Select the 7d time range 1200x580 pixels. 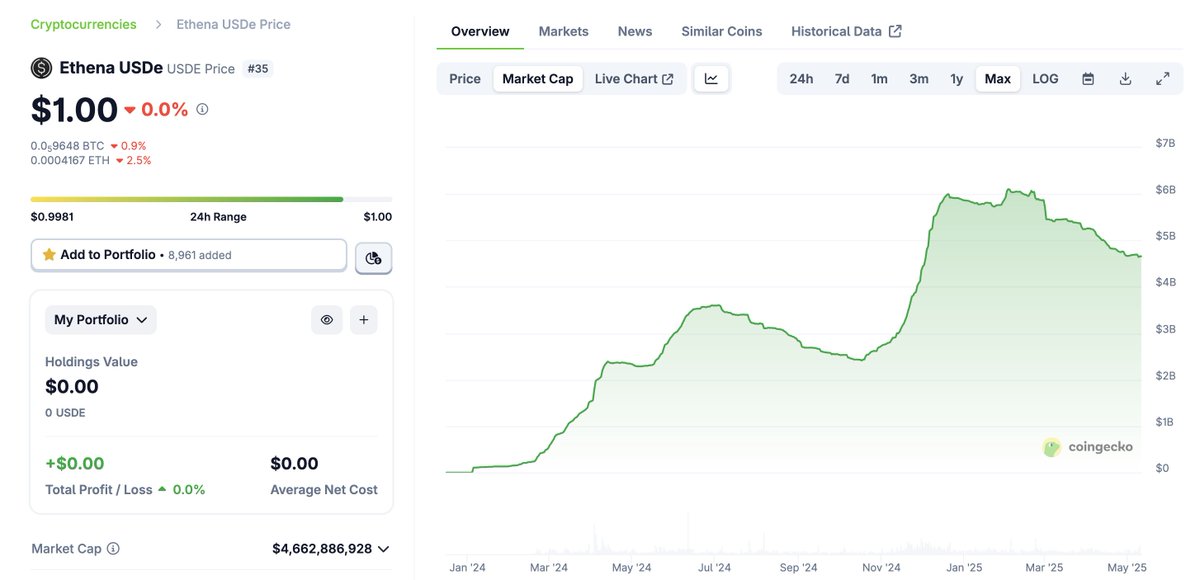coord(842,79)
